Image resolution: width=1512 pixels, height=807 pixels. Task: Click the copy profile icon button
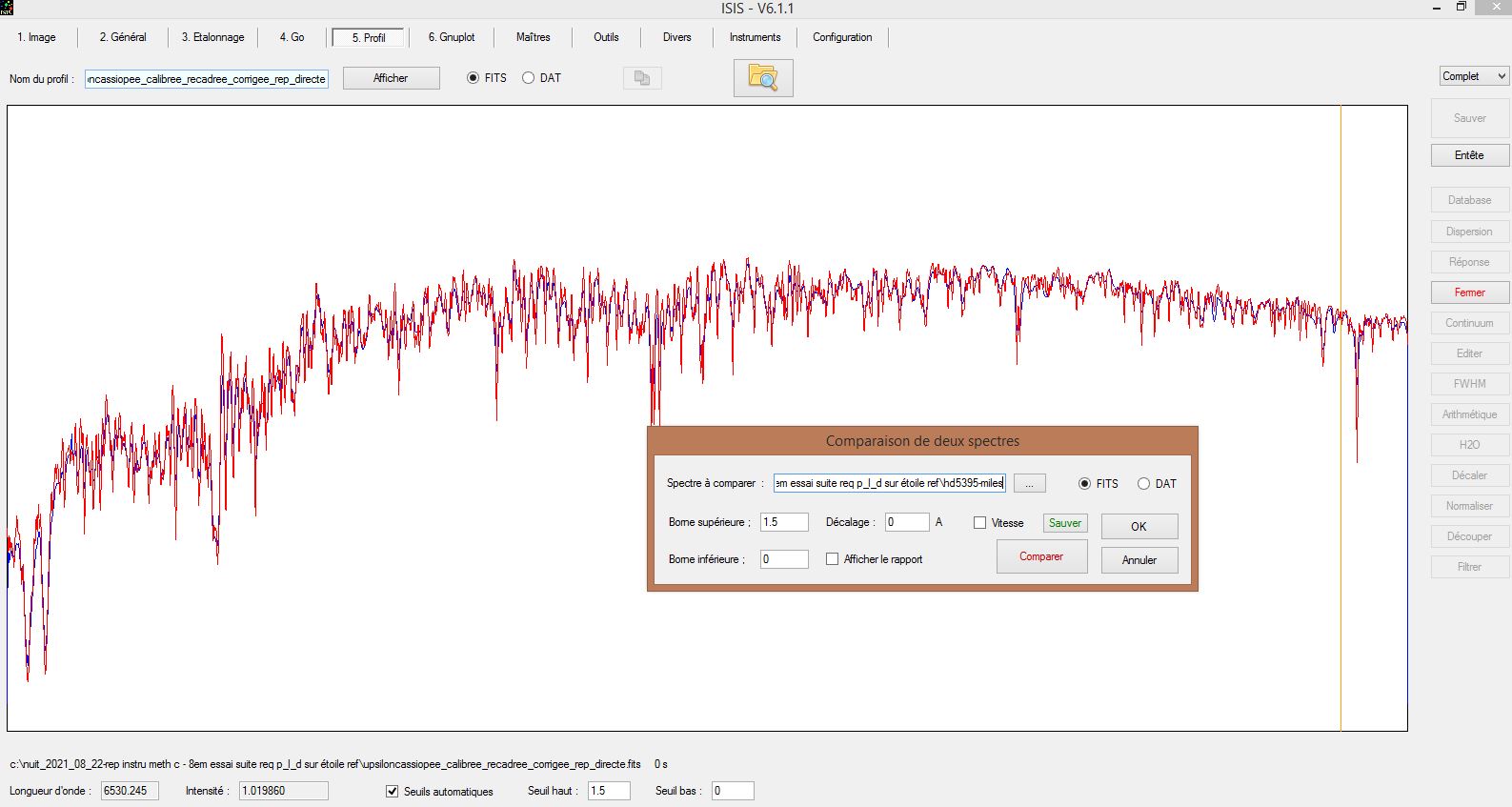tap(642, 78)
